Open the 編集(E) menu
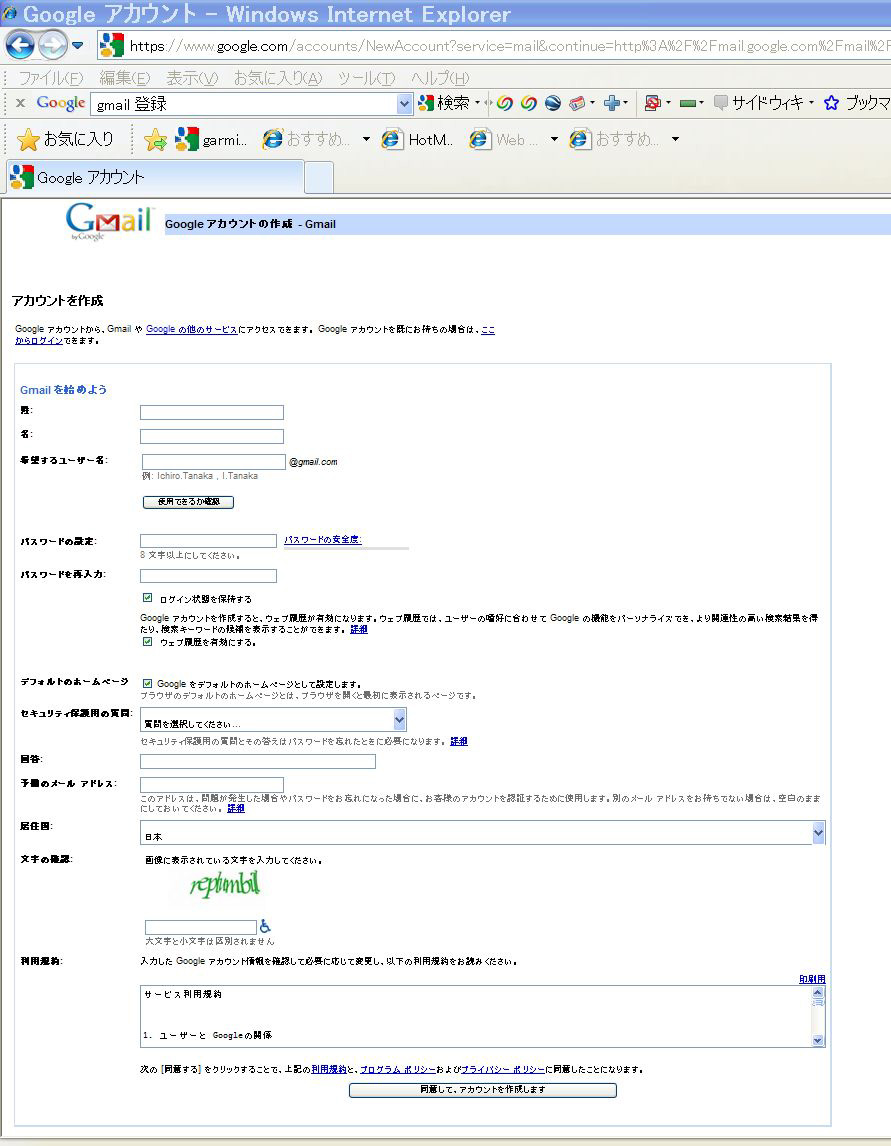Image resolution: width=891 pixels, height=1146 pixels. tap(124, 77)
